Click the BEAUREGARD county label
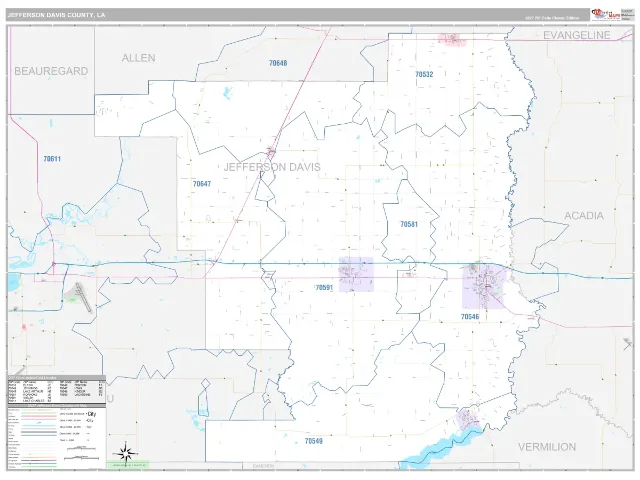The height and width of the screenshot is (480, 640). click(51, 71)
